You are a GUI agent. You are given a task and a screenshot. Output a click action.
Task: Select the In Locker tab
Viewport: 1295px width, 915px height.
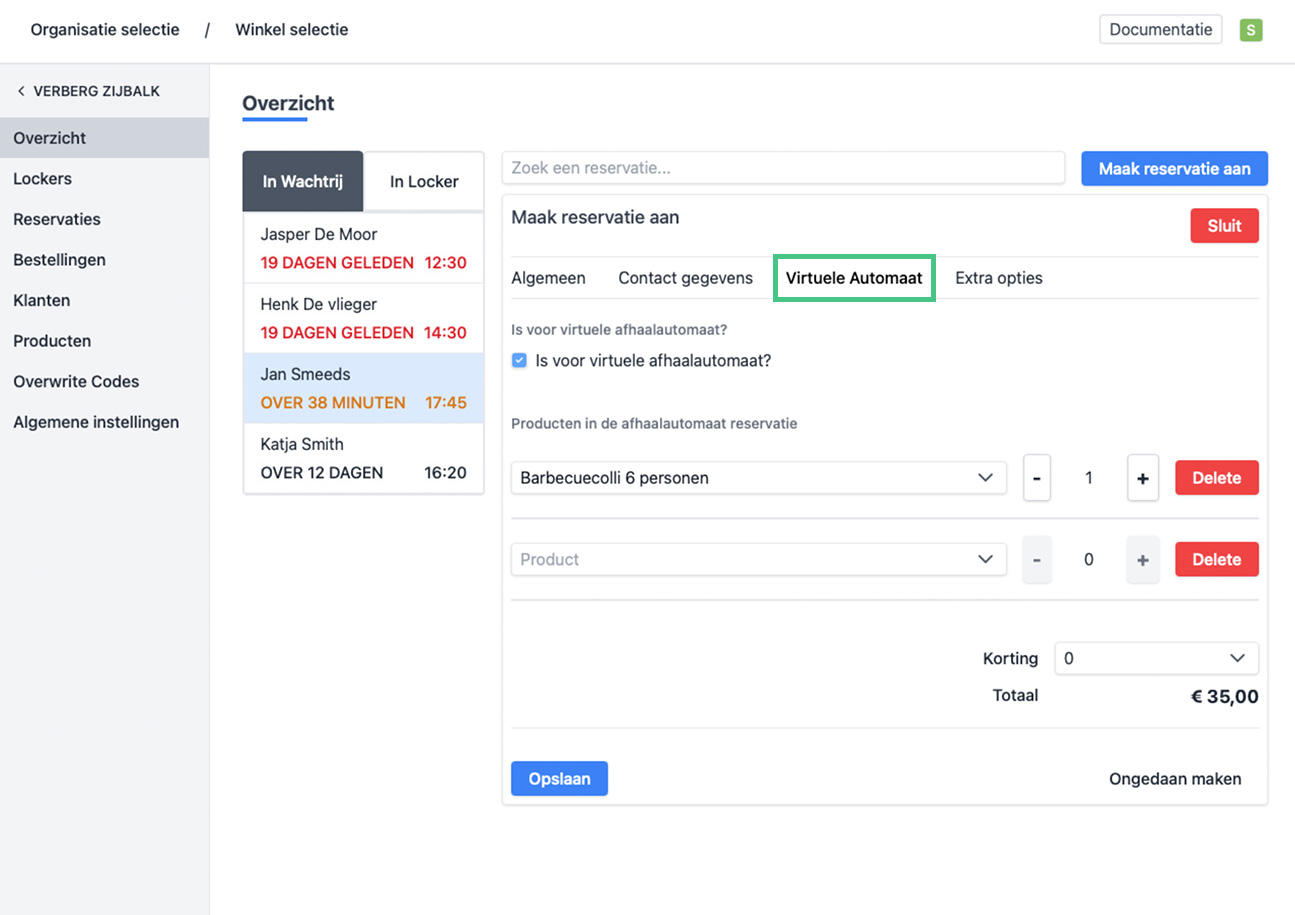tap(424, 181)
